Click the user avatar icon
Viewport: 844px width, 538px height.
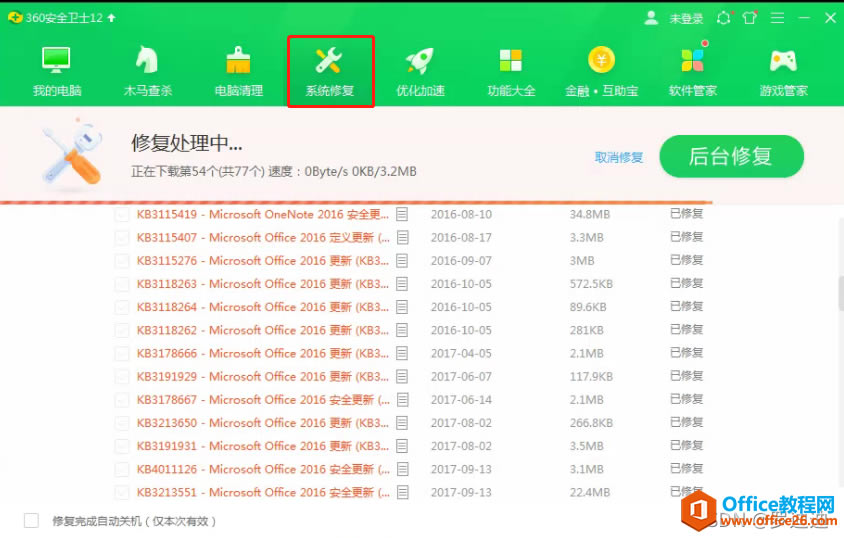651,18
